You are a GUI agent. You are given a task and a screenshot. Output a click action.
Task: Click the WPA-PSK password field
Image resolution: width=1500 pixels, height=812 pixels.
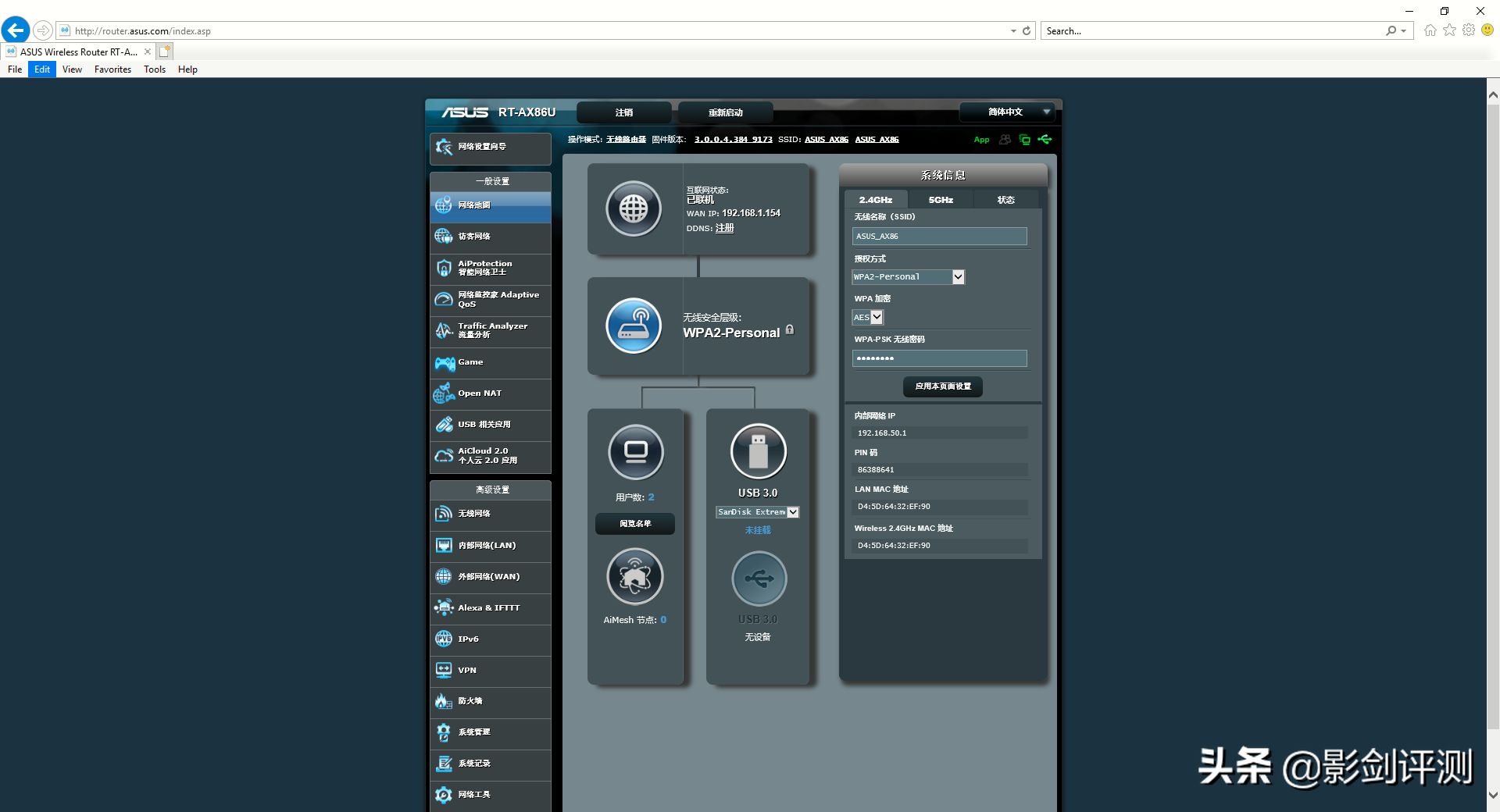(x=939, y=358)
